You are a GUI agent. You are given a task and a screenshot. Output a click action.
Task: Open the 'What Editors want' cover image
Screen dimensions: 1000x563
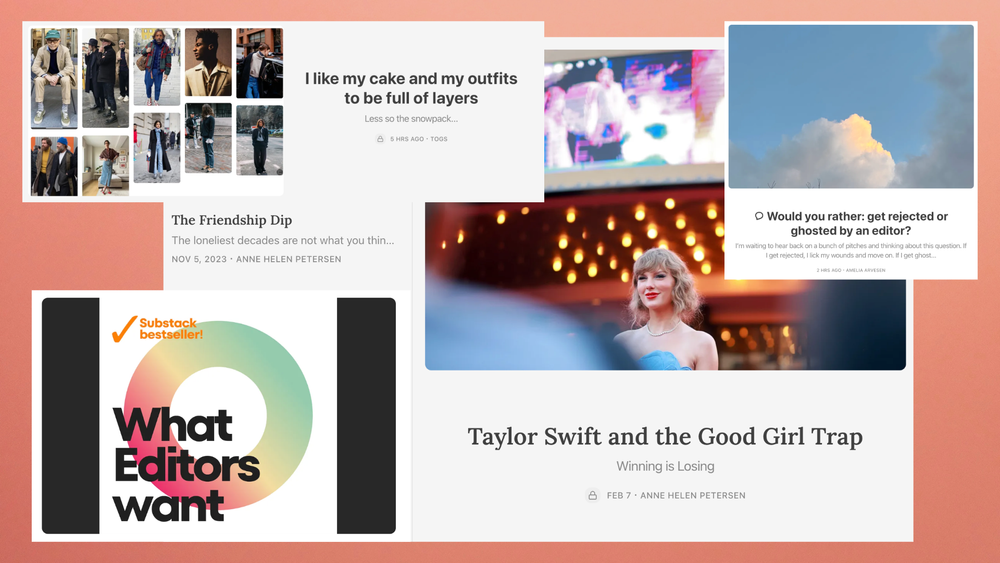(219, 416)
